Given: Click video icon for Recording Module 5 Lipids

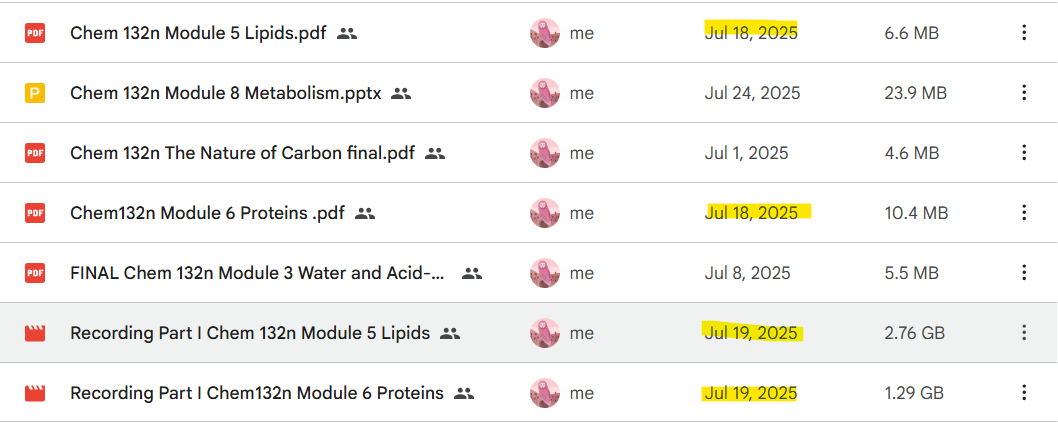Looking at the screenshot, I should (35, 333).
